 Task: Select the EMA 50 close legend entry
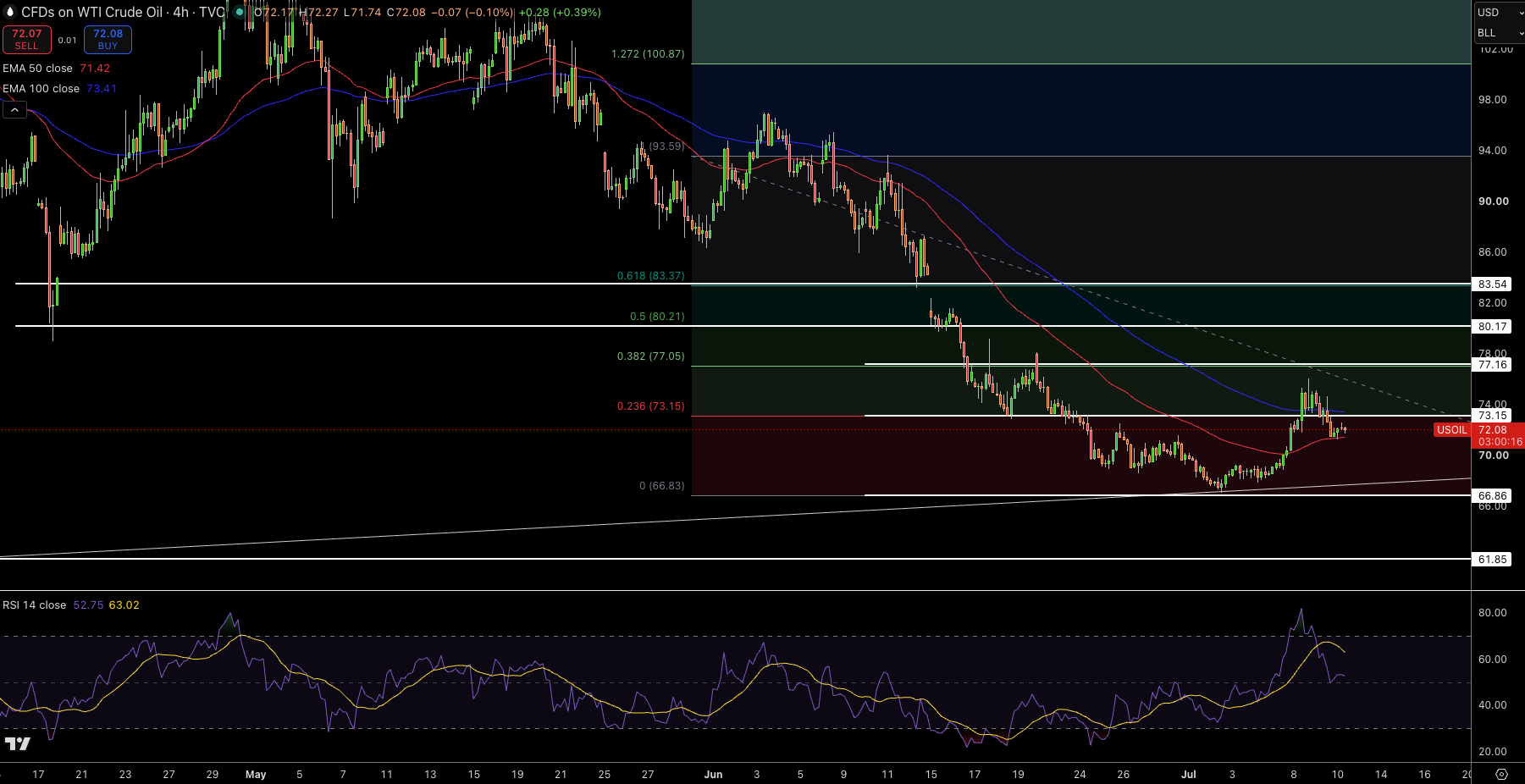37,68
